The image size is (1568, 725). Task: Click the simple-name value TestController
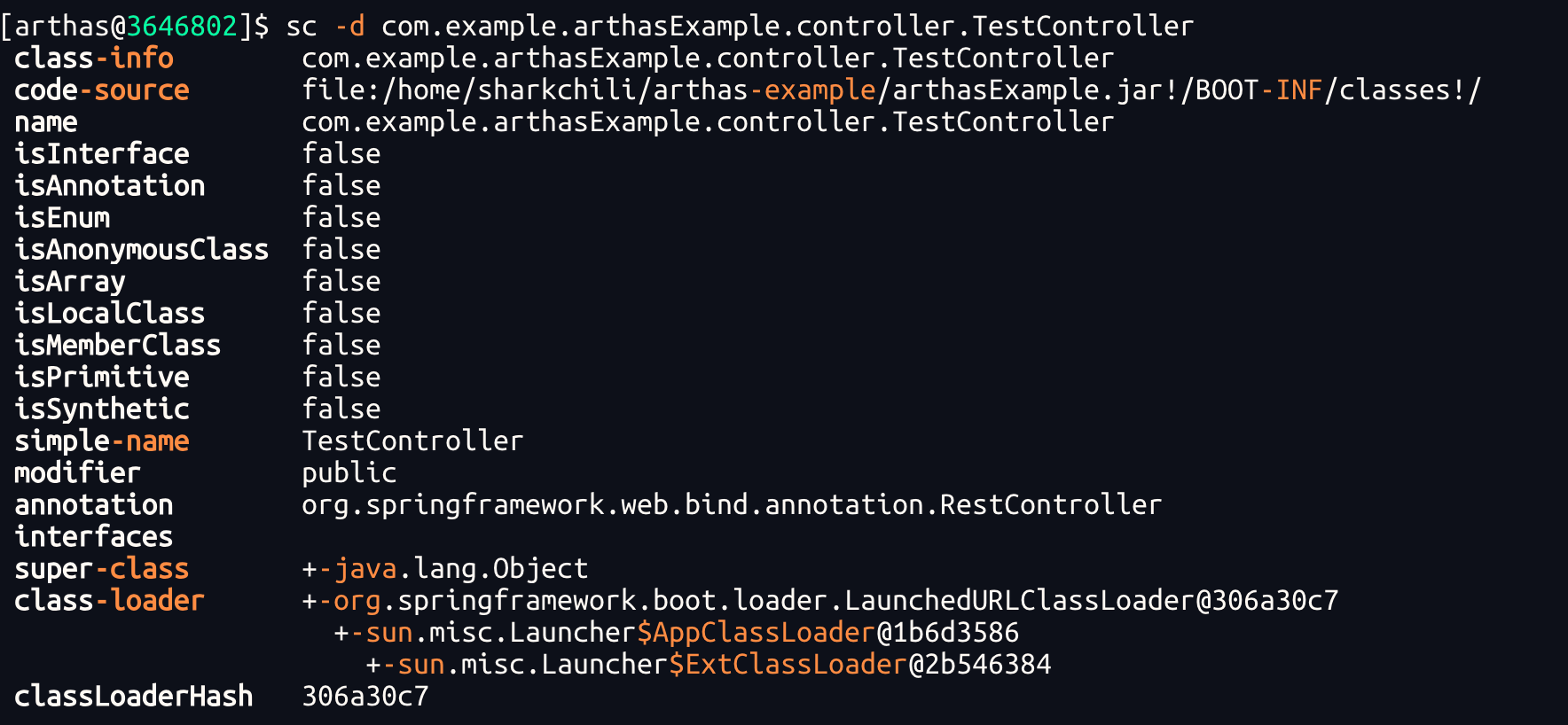click(412, 441)
